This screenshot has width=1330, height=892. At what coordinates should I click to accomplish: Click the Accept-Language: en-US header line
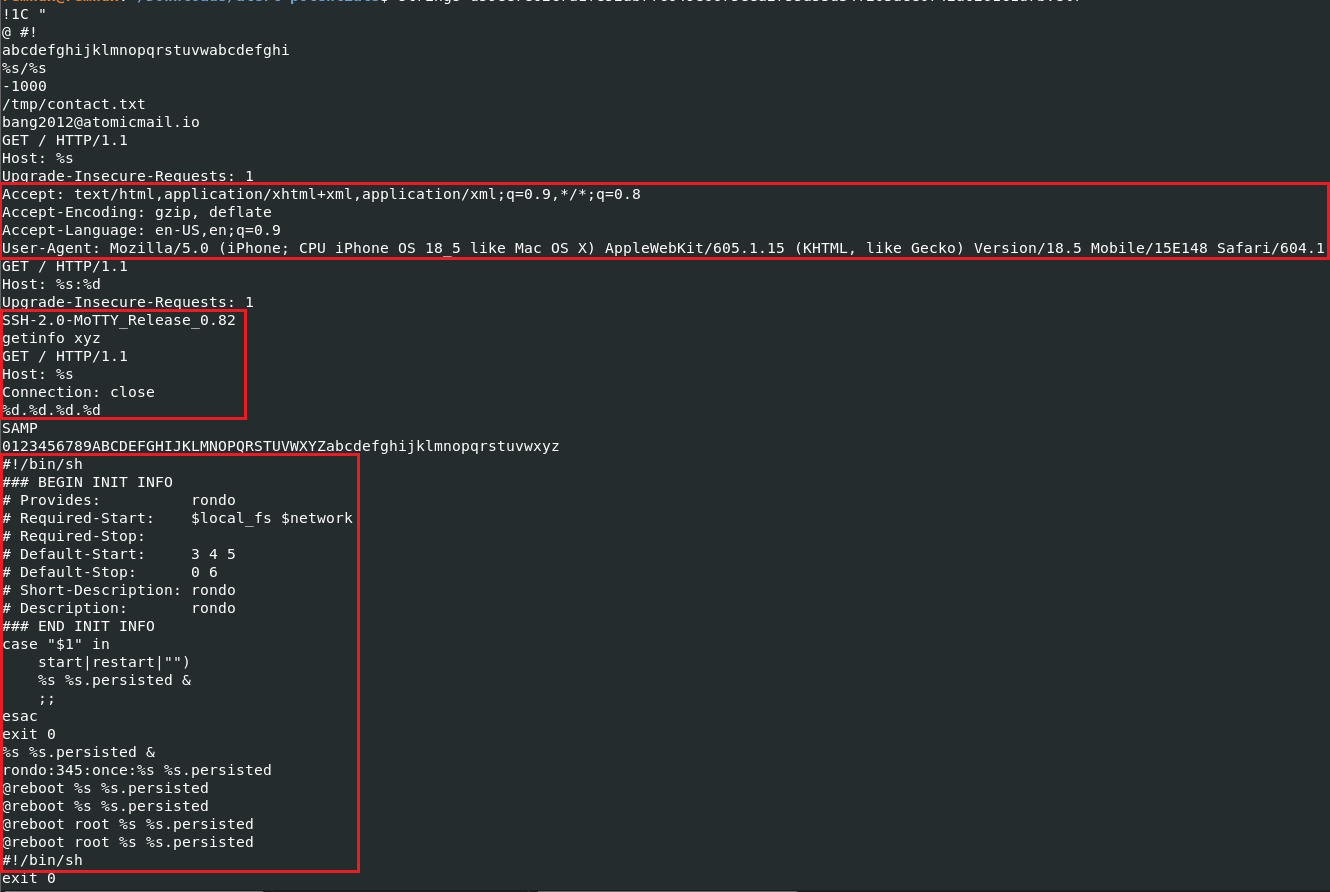[141, 230]
